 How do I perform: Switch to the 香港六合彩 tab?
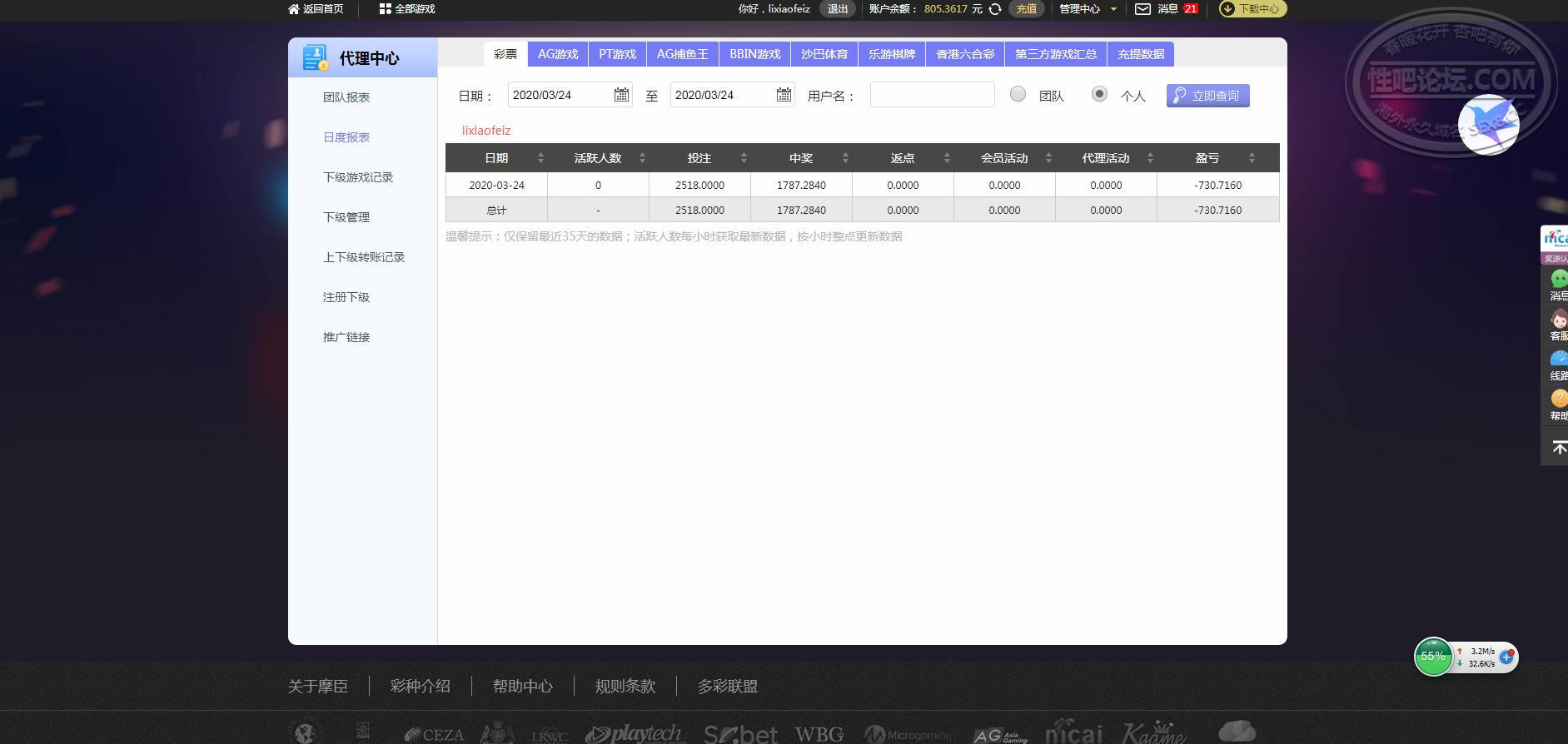coord(965,54)
